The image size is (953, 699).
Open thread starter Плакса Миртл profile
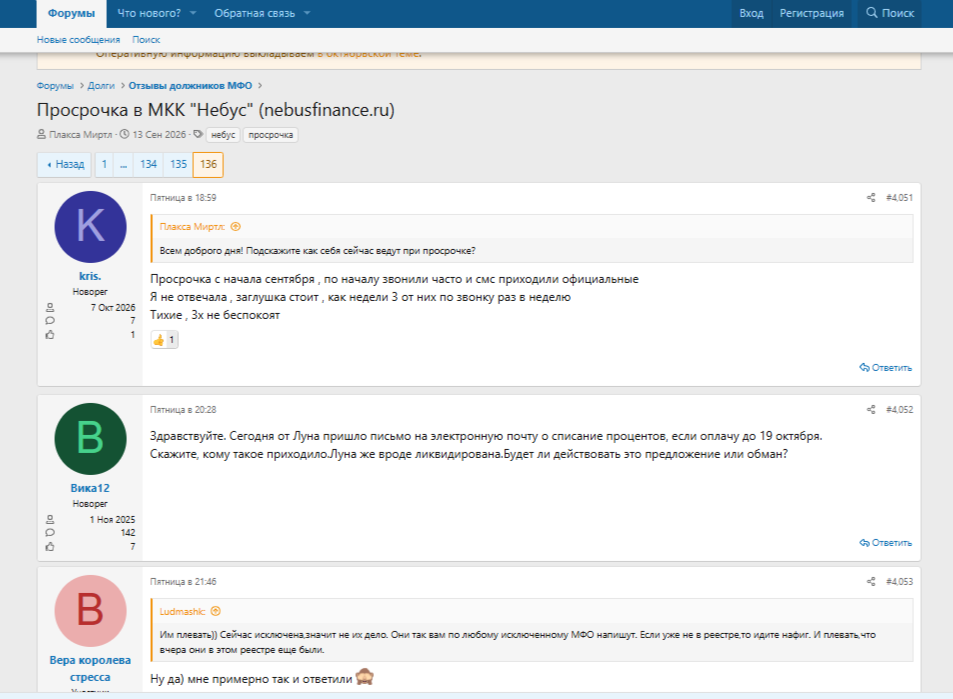click(81, 135)
